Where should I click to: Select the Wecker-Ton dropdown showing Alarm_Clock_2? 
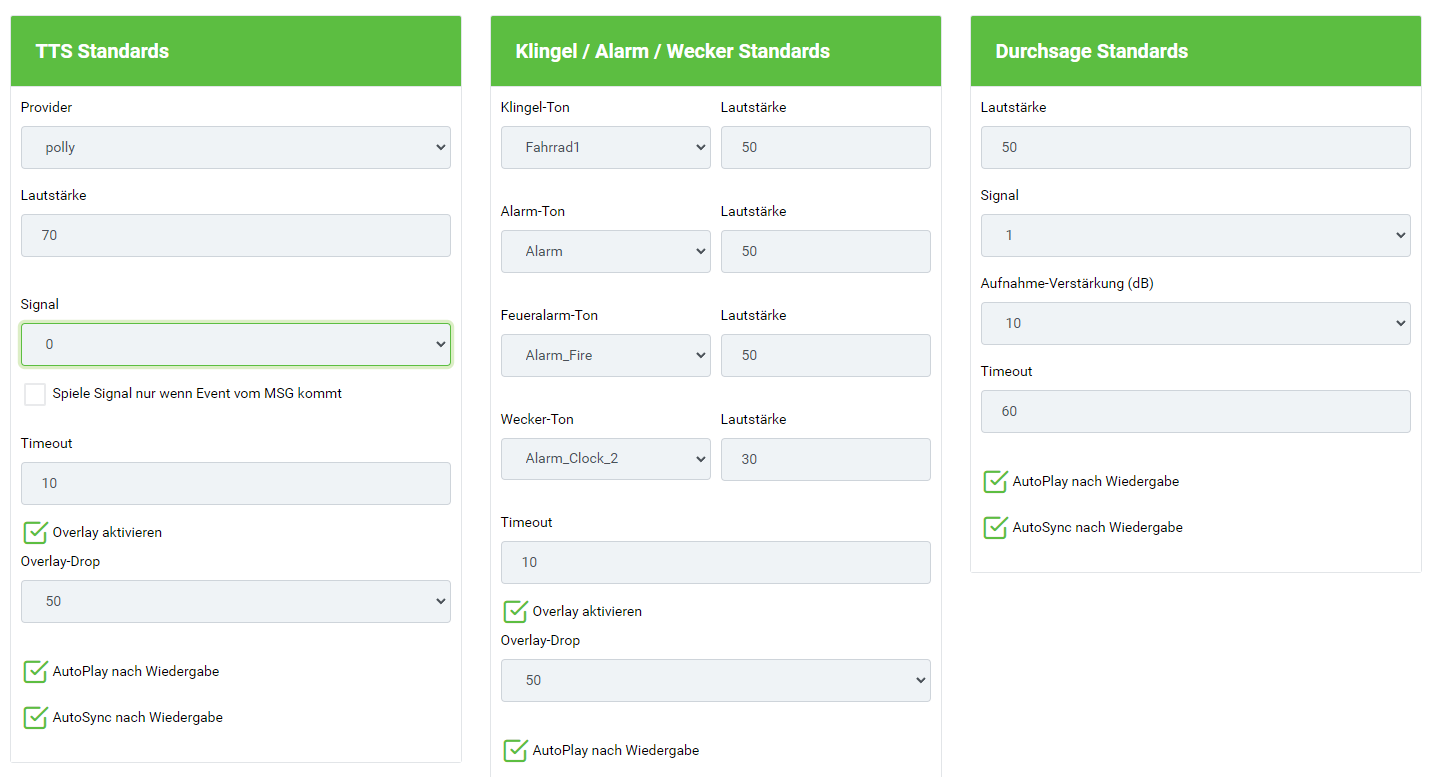coord(605,459)
